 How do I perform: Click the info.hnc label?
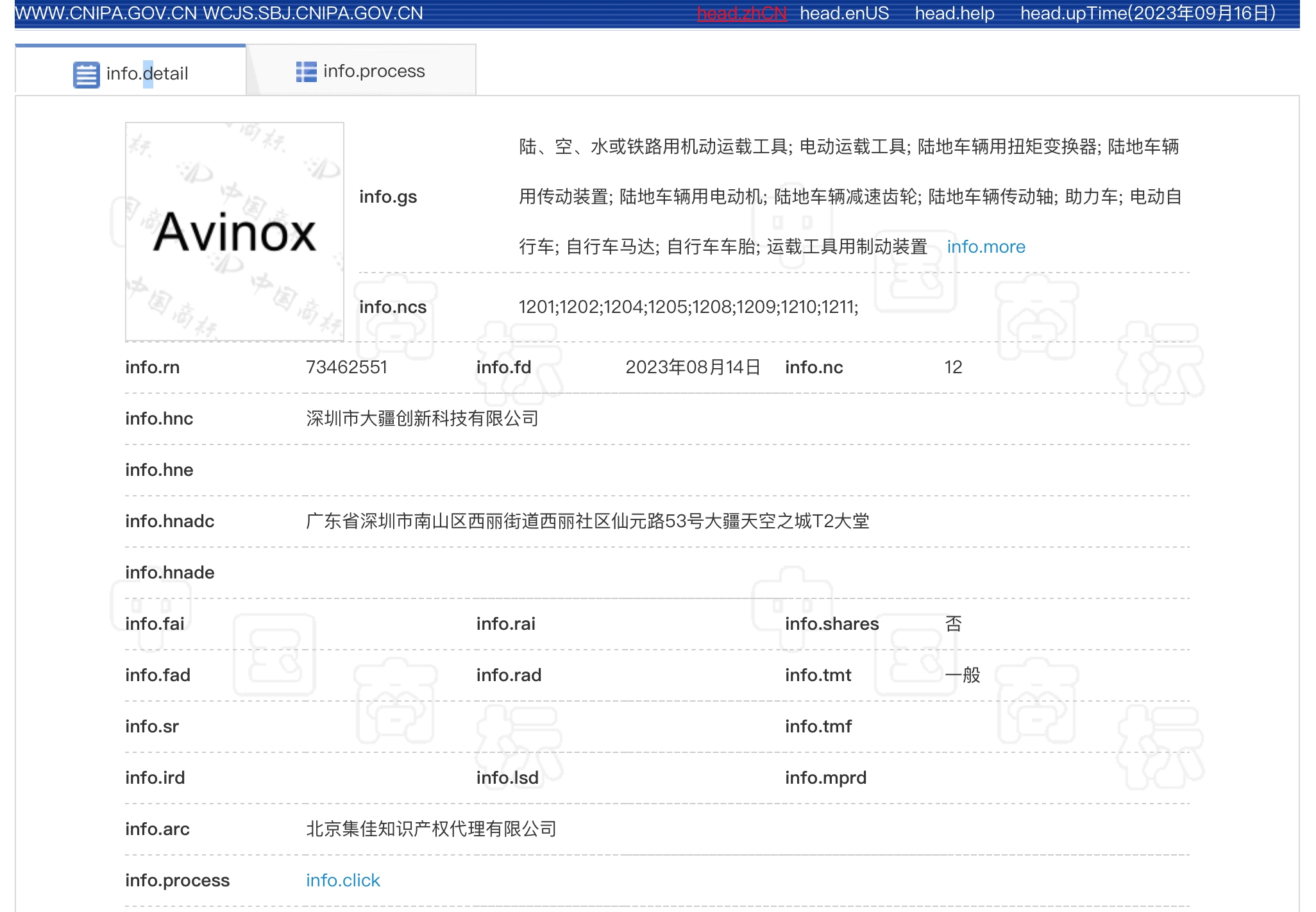pyautogui.click(x=159, y=419)
